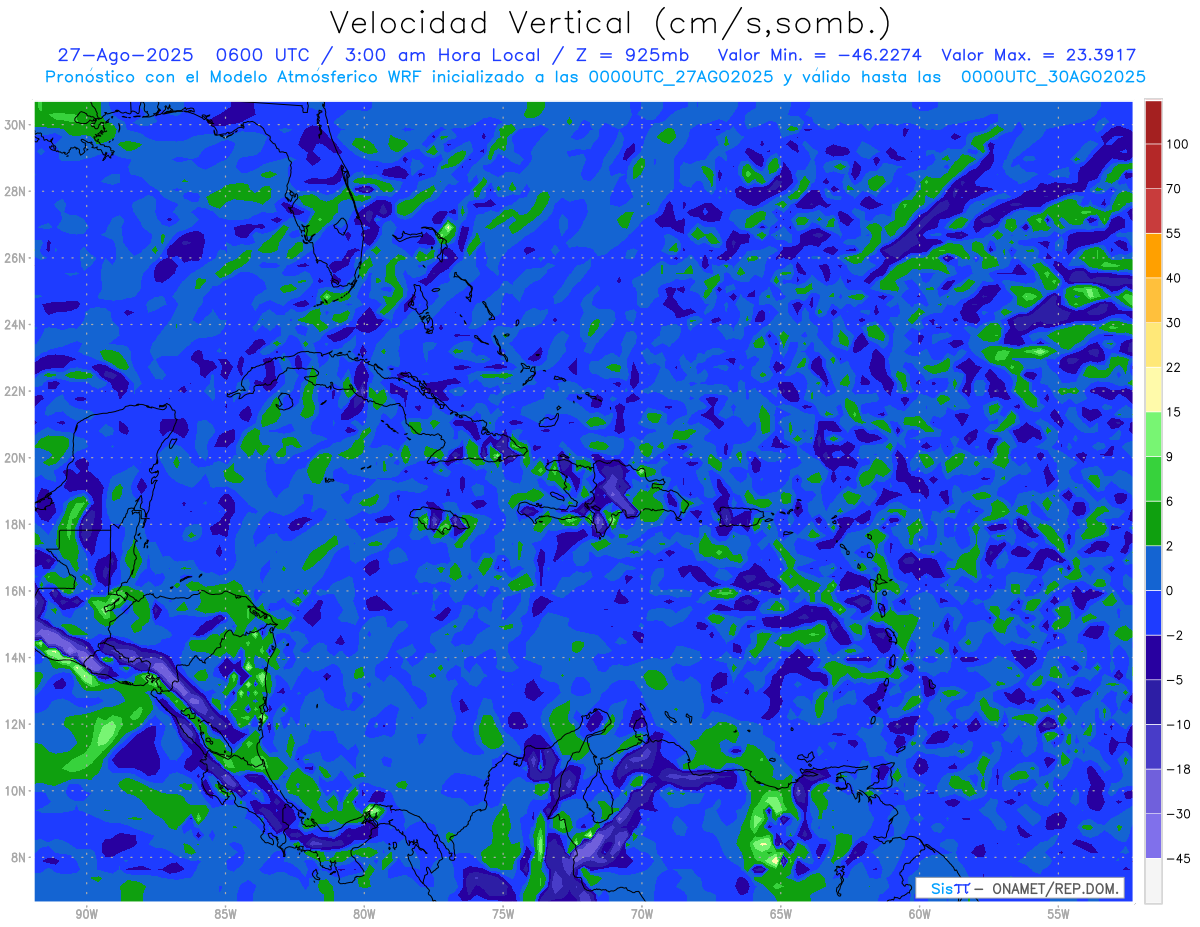Click 'Valor Min. = -46.2274' text

point(820,55)
